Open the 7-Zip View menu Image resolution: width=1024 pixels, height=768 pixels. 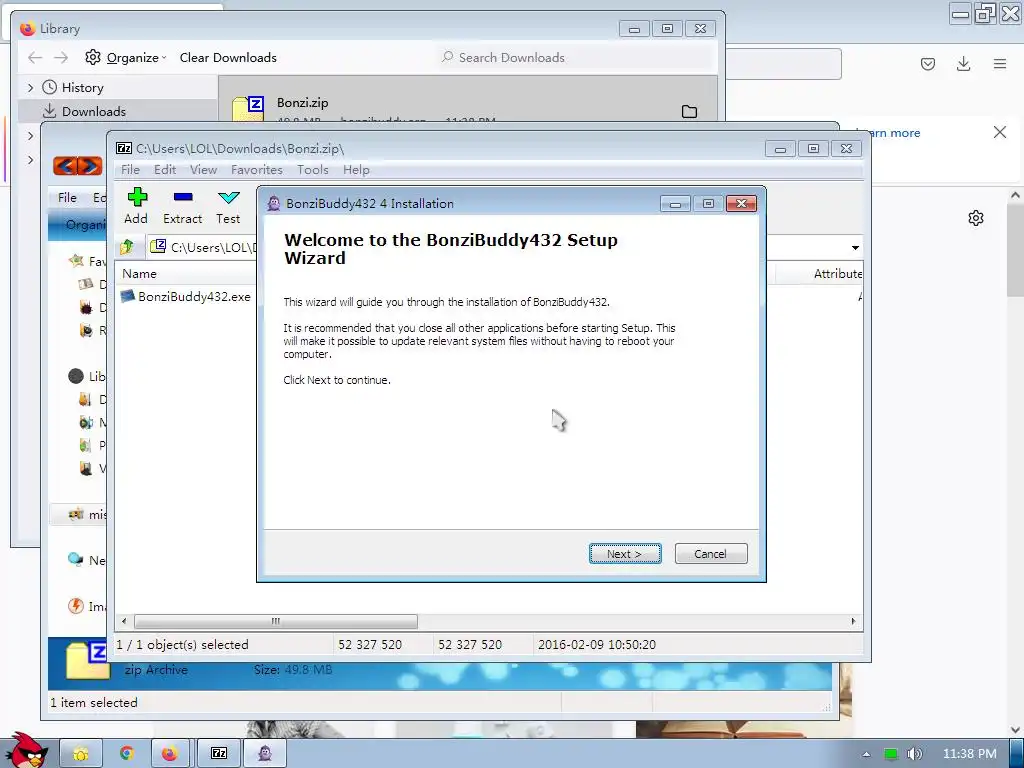(x=203, y=170)
